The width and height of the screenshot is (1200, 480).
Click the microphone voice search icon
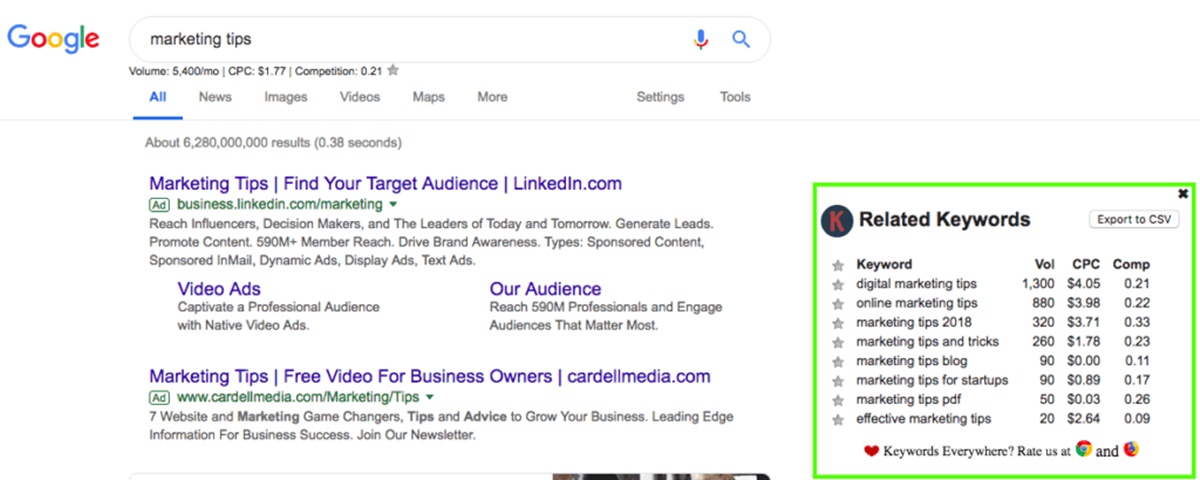[701, 40]
